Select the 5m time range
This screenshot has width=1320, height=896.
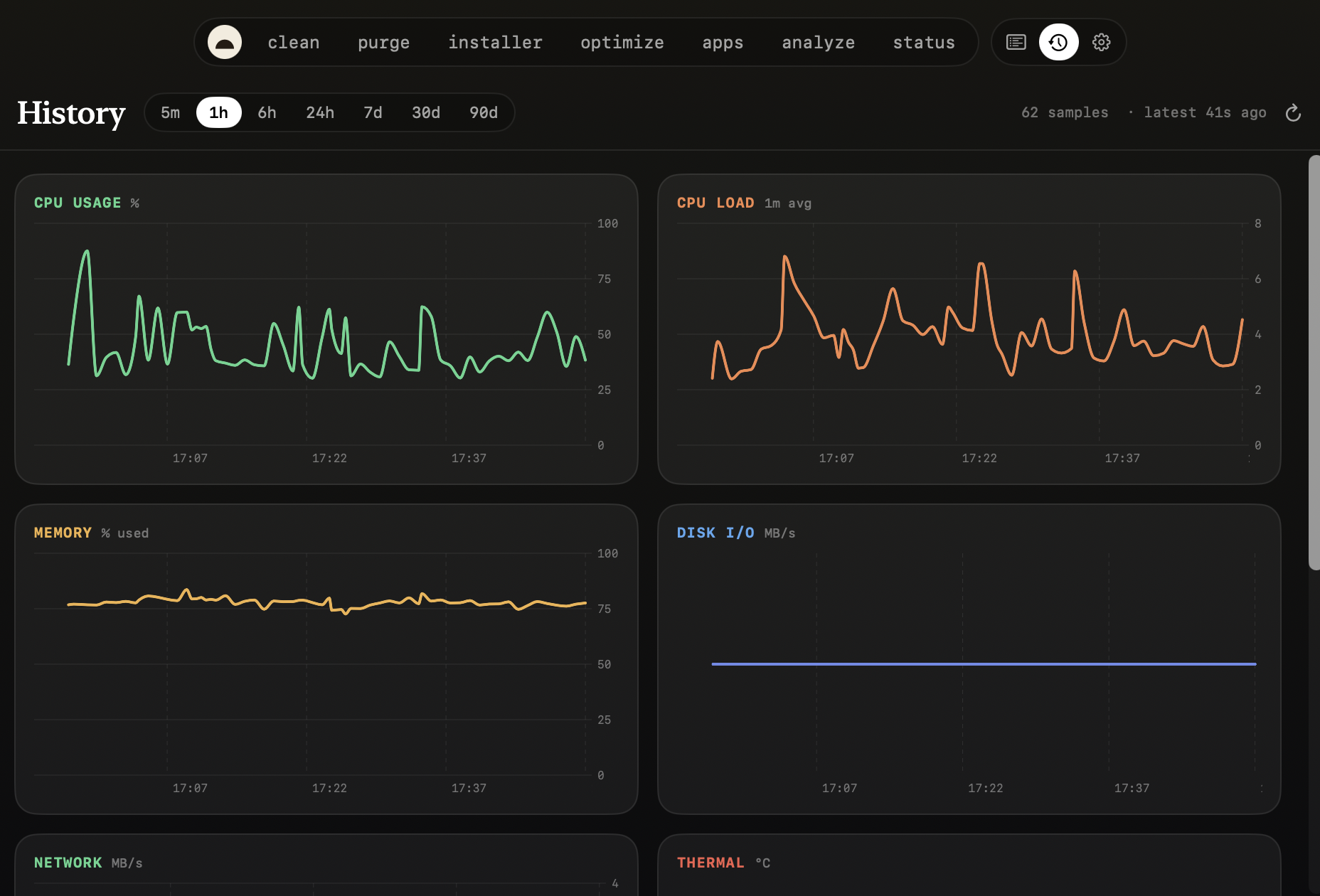coord(170,112)
